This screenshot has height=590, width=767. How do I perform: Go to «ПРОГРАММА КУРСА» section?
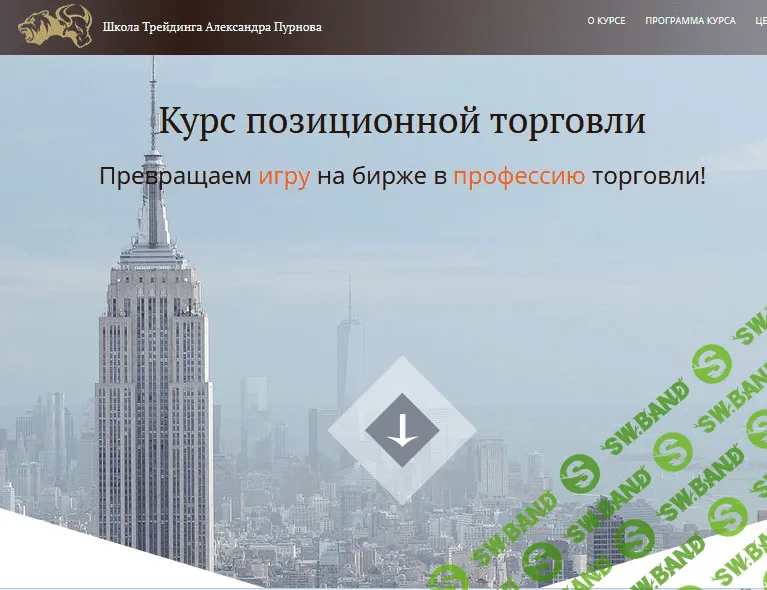(x=690, y=21)
